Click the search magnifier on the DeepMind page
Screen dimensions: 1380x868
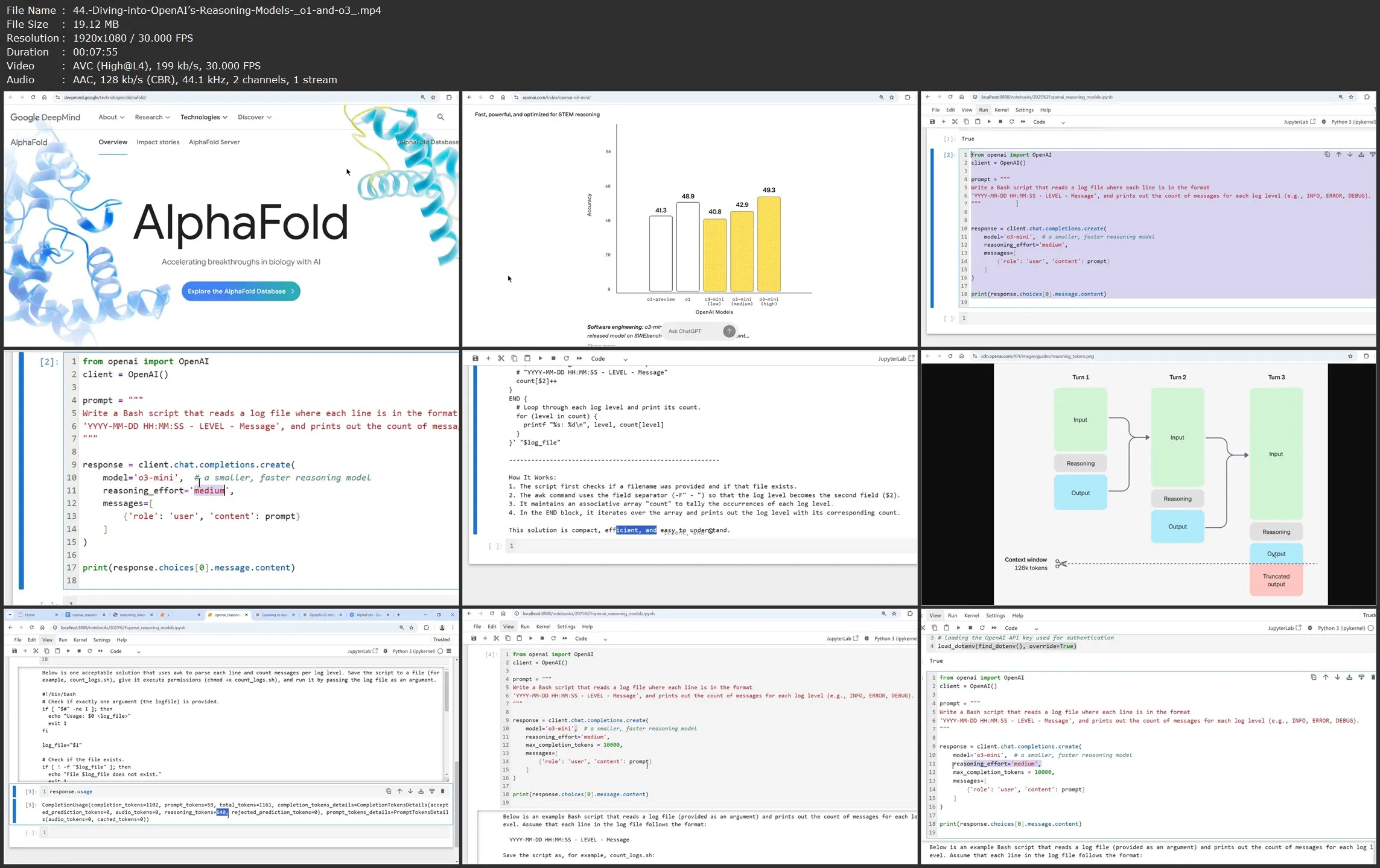pos(440,117)
